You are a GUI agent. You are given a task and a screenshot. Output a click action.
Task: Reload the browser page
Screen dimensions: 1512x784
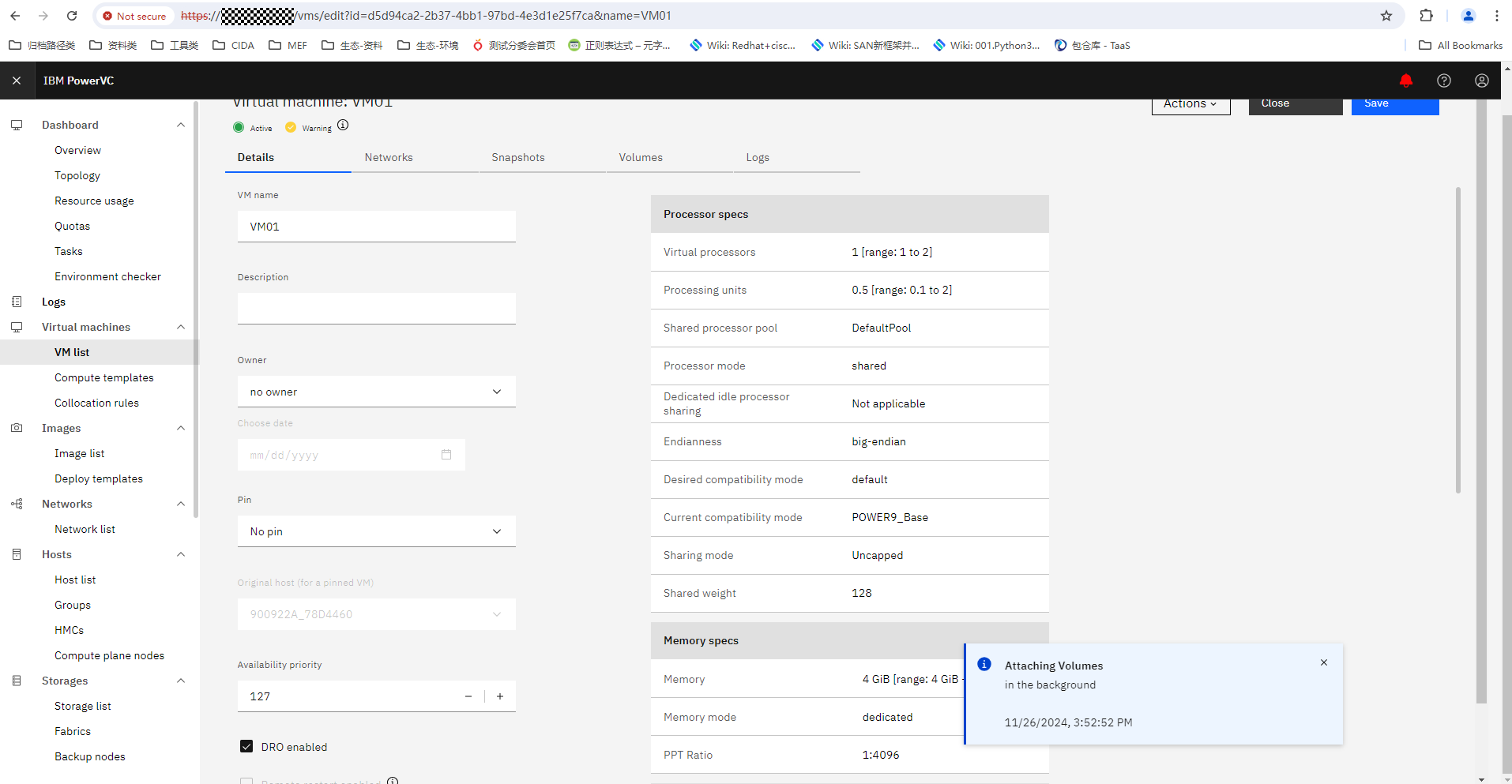(72, 16)
